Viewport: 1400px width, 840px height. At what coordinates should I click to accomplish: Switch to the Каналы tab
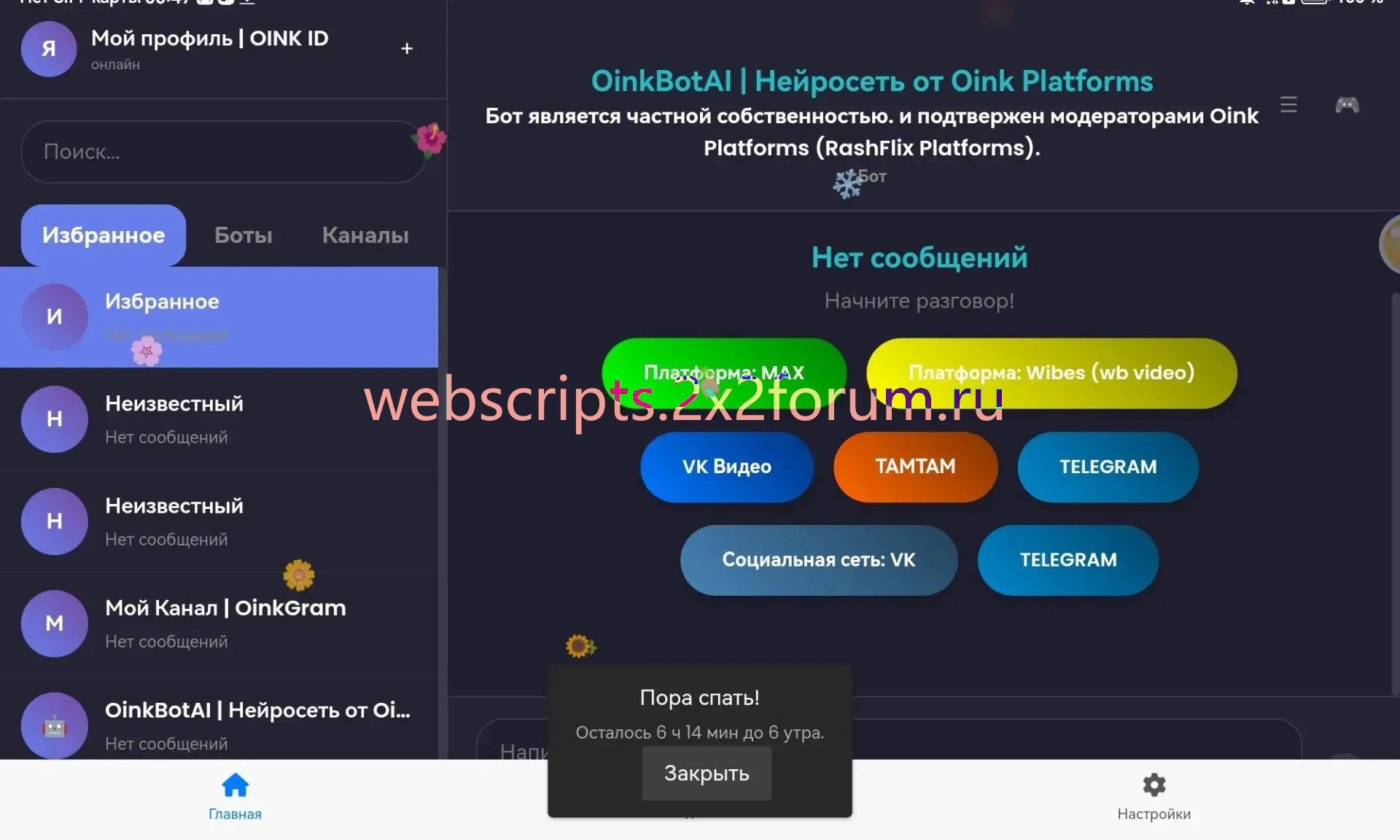[365, 235]
